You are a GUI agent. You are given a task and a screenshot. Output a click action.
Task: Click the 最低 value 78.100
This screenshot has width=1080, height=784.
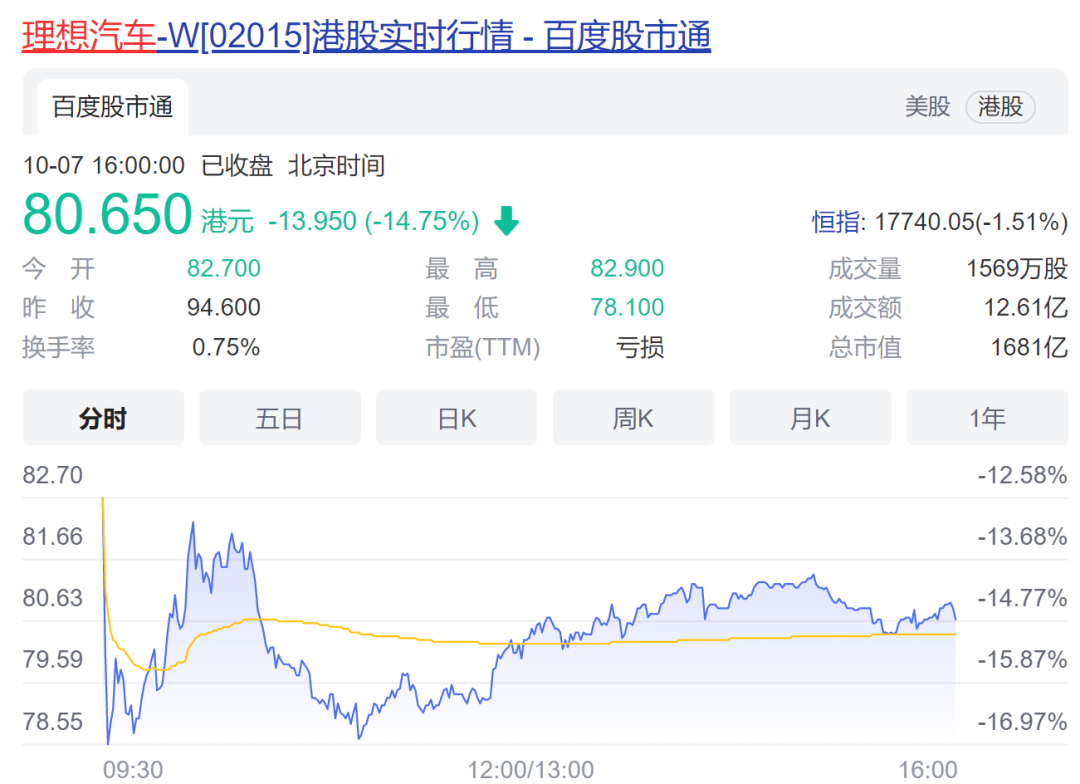[627, 307]
